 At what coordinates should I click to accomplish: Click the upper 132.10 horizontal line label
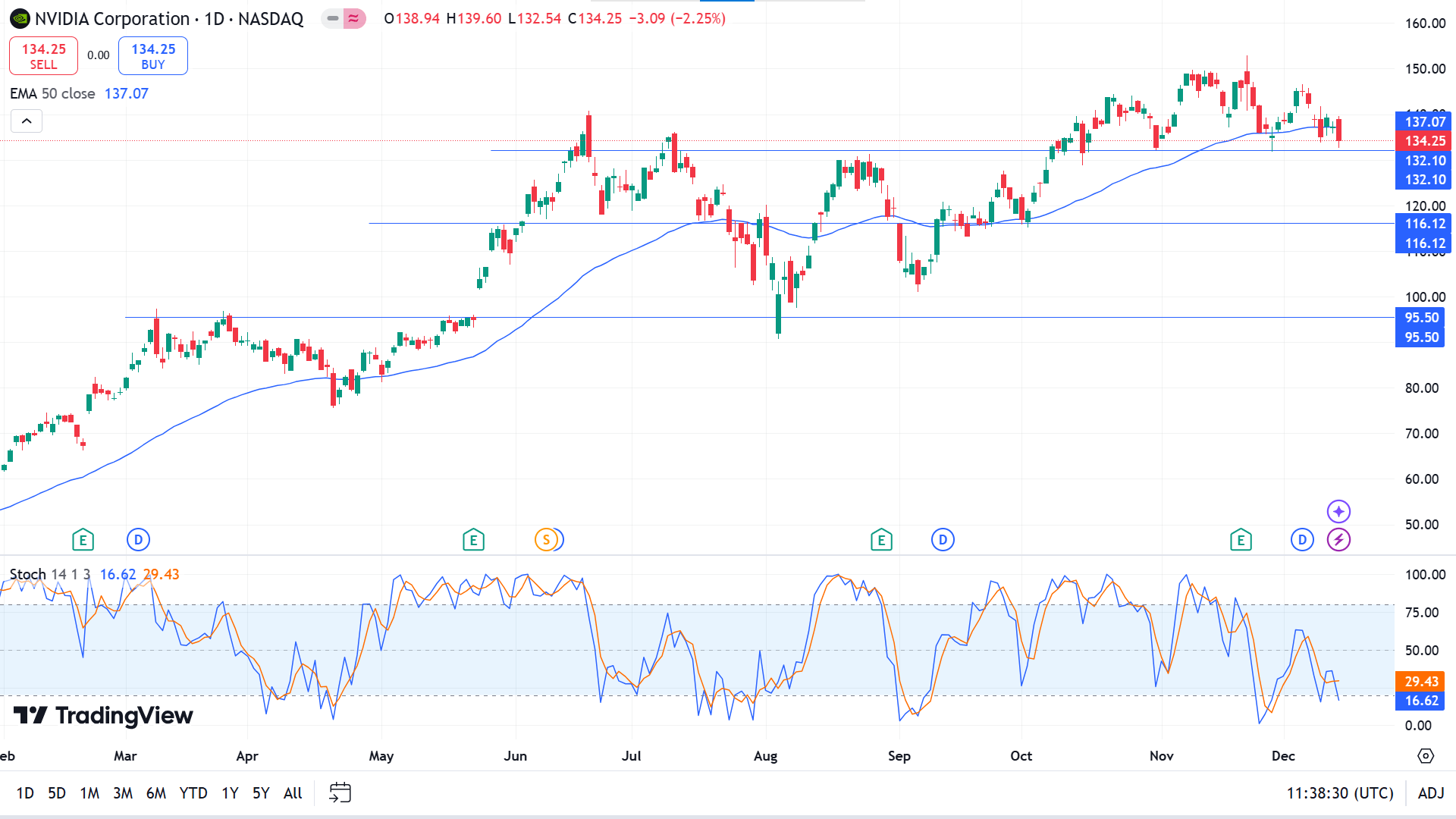(x=1424, y=161)
